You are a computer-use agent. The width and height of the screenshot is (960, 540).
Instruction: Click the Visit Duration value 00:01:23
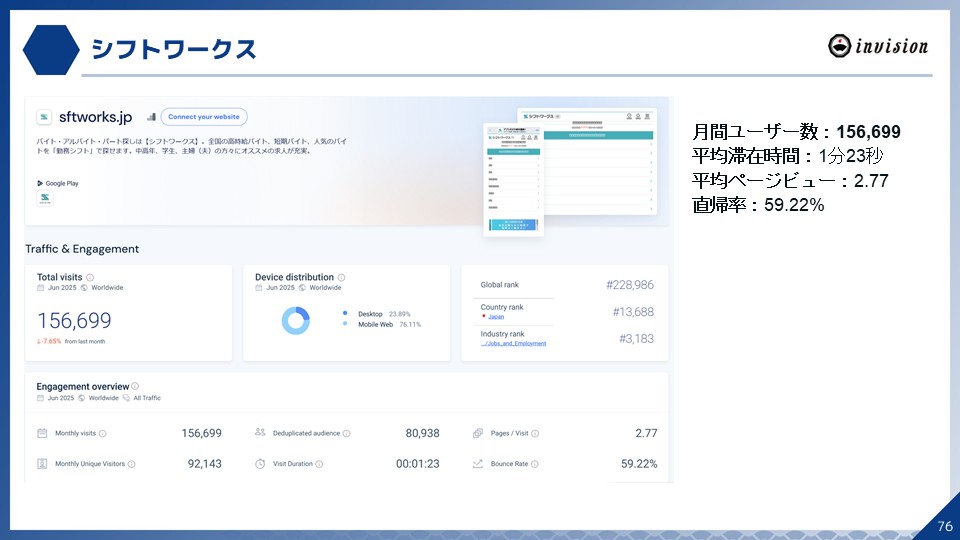pos(418,464)
